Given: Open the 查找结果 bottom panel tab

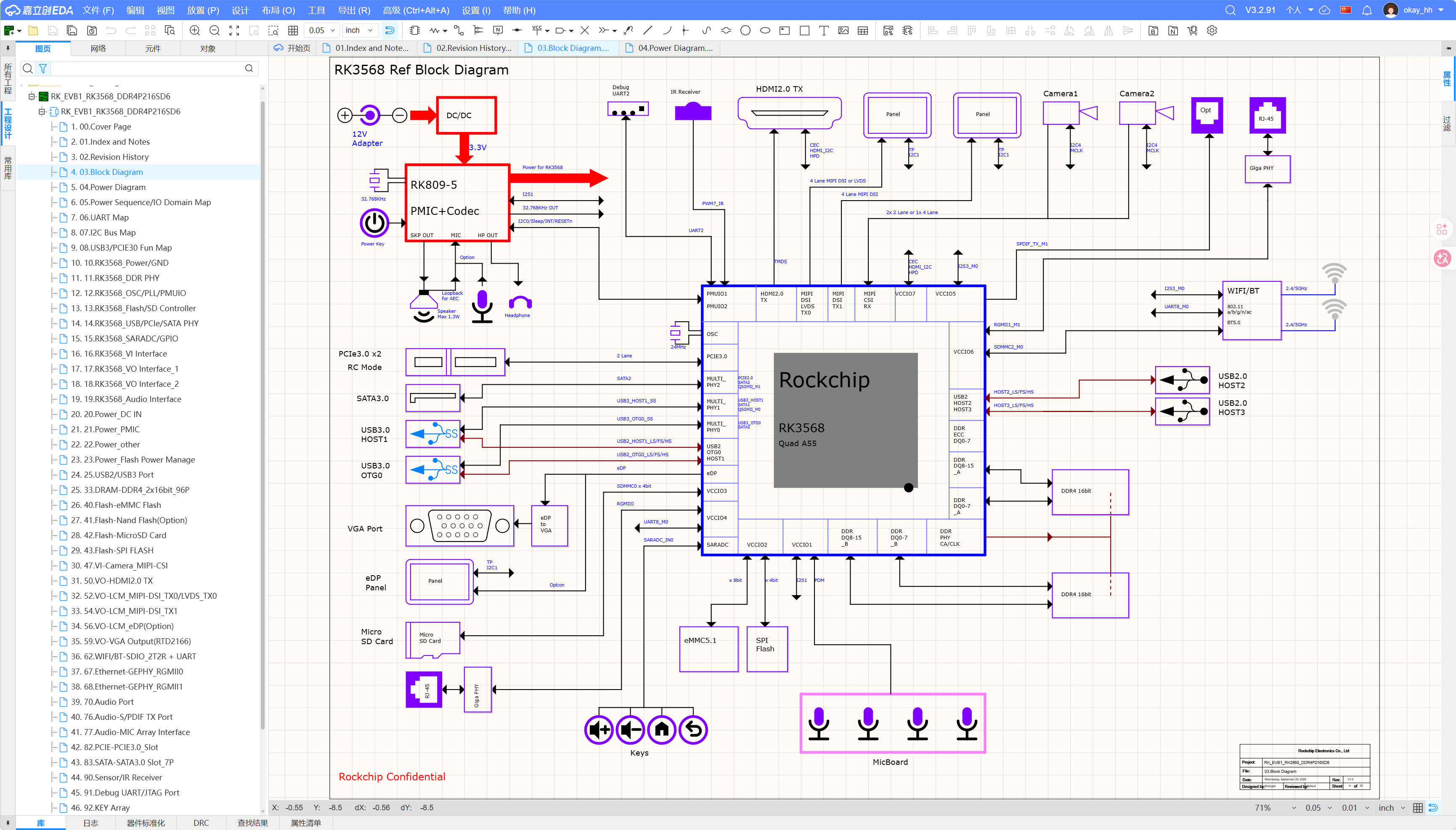Looking at the screenshot, I should click(253, 823).
